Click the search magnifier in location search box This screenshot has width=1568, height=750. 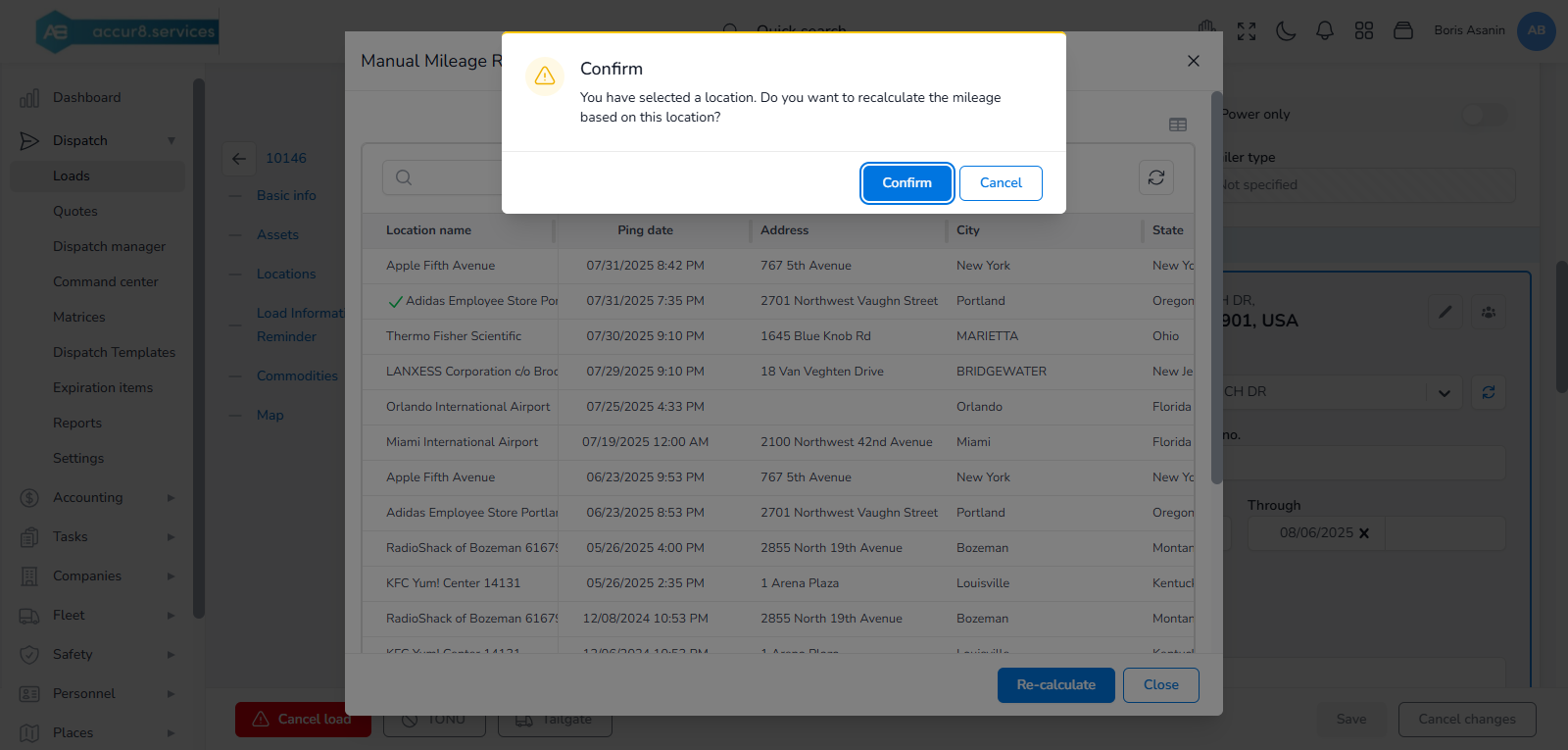click(x=404, y=177)
